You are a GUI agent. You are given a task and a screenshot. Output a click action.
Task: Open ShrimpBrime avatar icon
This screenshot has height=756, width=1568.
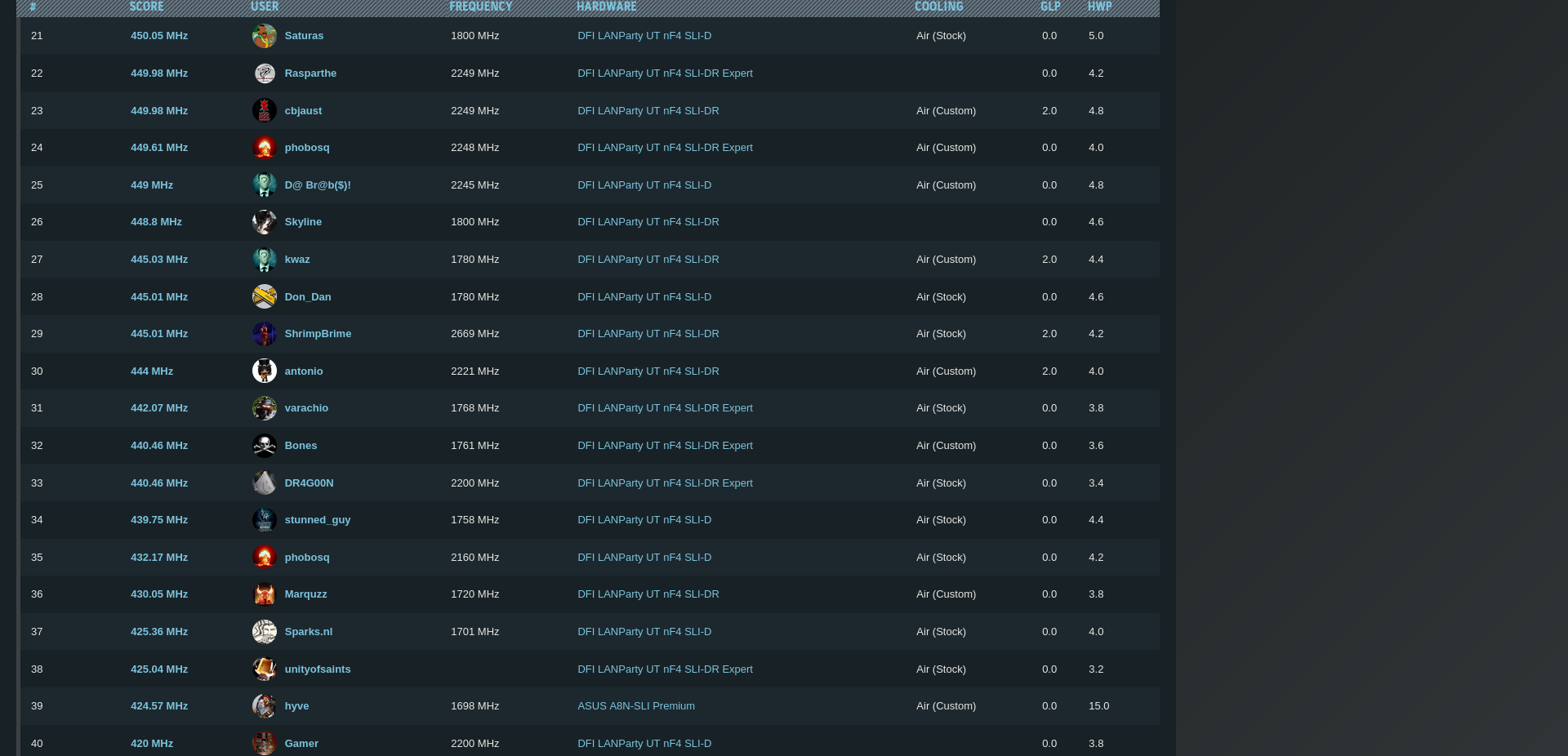264,334
